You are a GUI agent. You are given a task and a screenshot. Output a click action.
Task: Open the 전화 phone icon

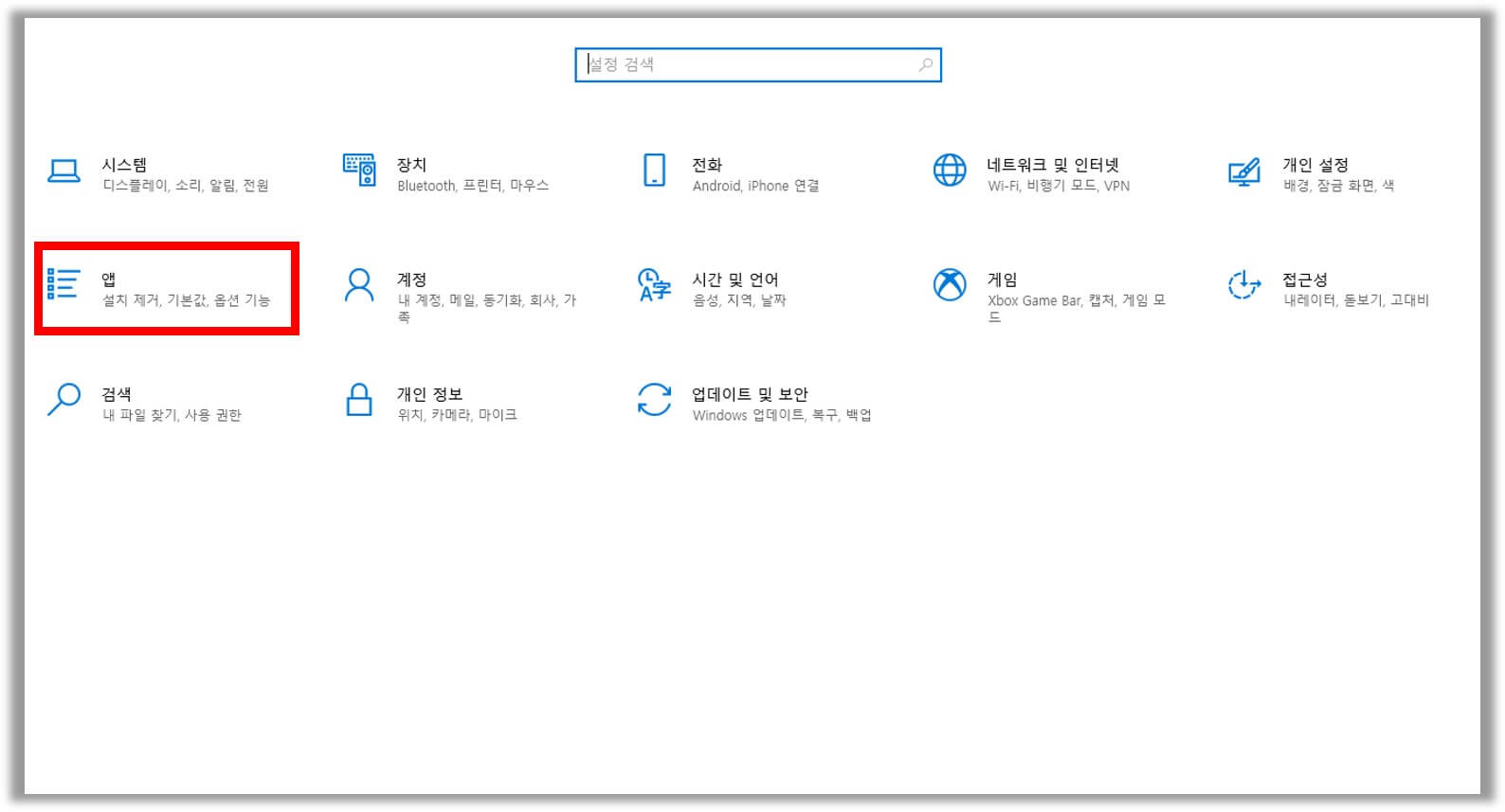coord(654,171)
